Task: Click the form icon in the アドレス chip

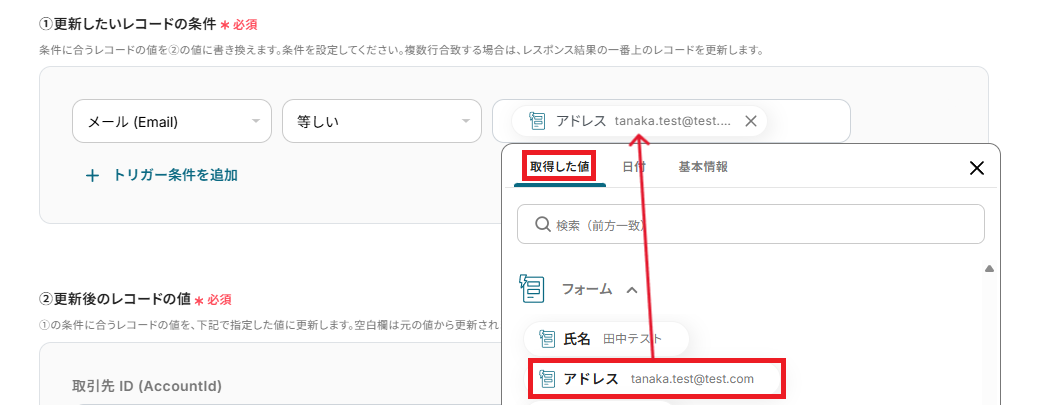Action: coord(537,121)
